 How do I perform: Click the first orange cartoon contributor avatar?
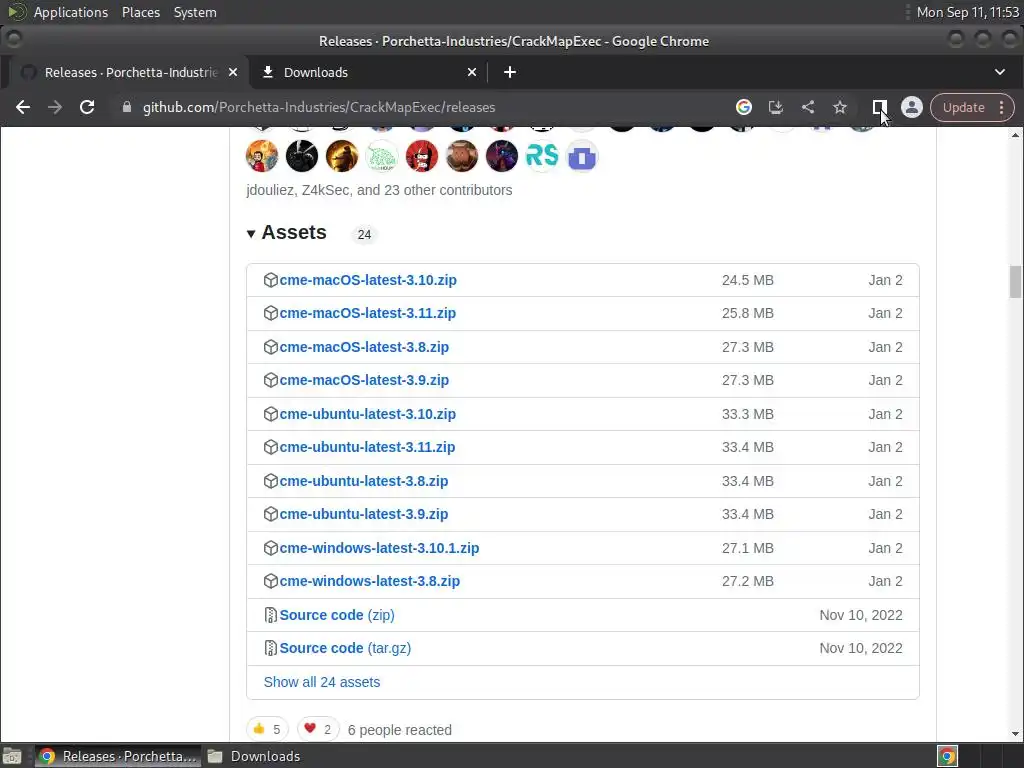[x=262, y=156]
